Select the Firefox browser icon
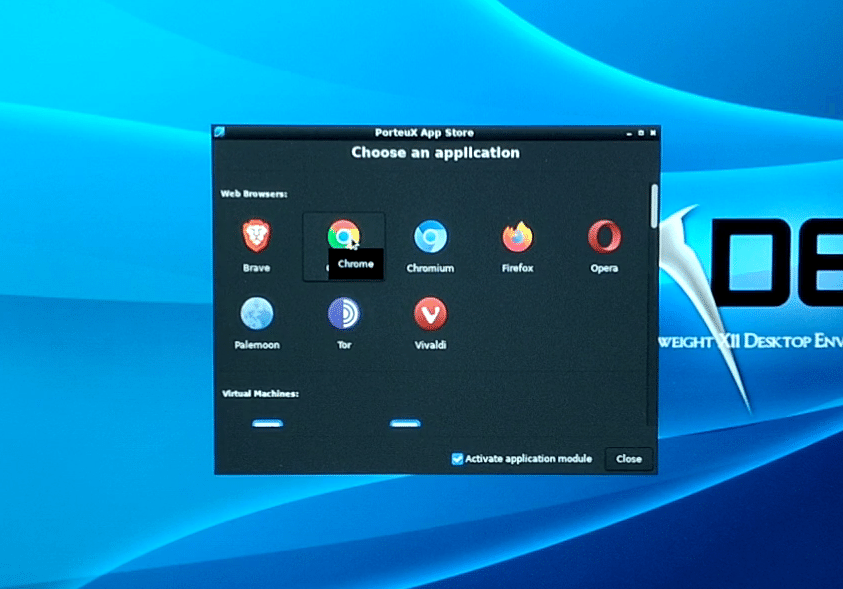 [517, 236]
